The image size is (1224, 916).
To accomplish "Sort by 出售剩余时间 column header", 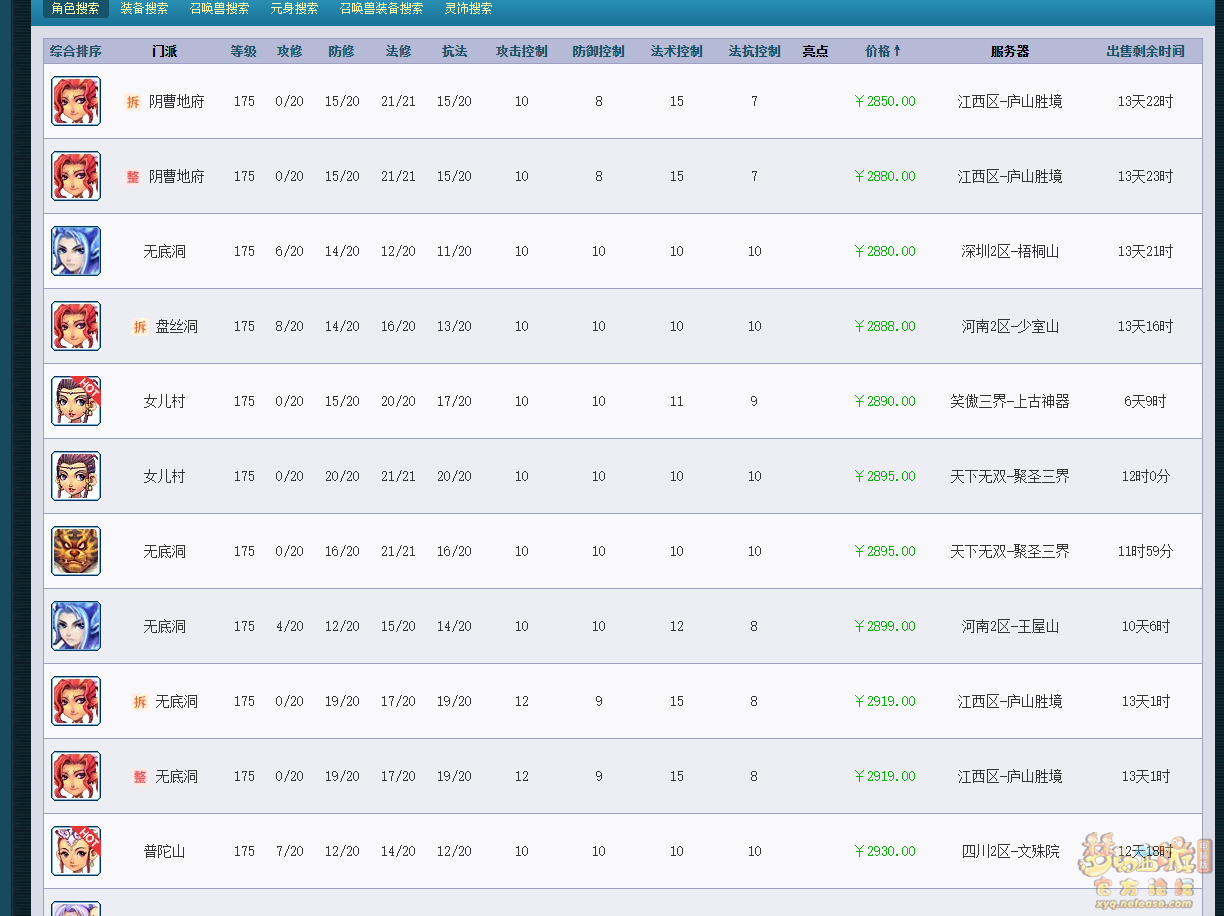I will tap(1146, 51).
